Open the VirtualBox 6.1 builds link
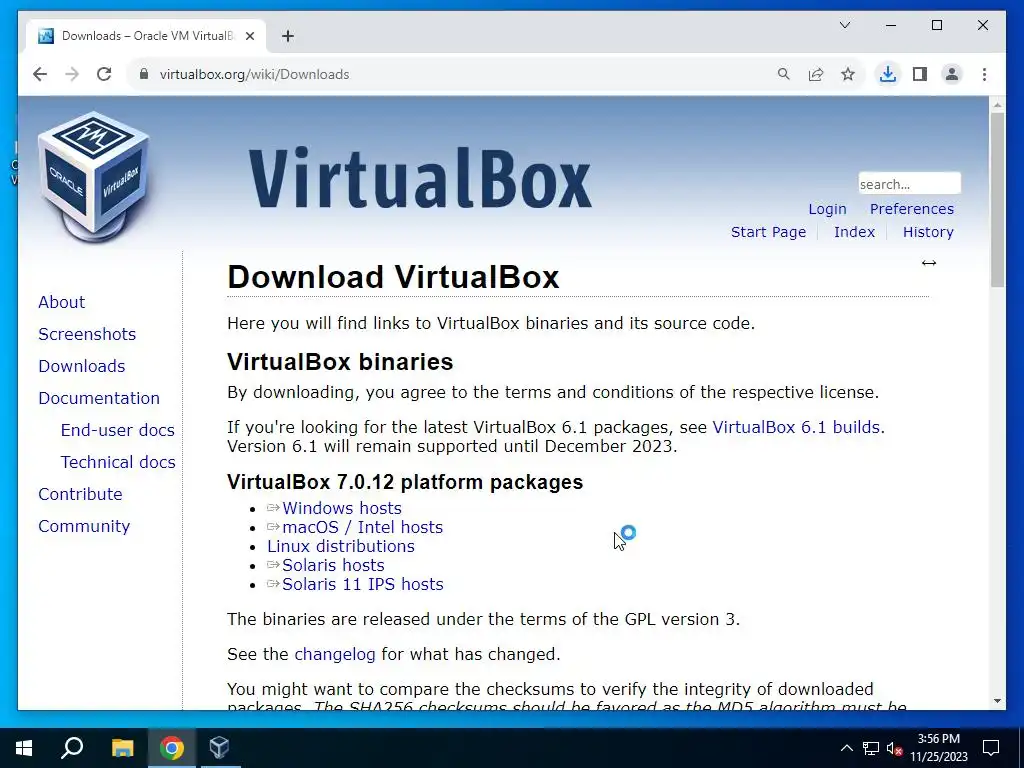Screen dimensions: 1024x768 796,427
